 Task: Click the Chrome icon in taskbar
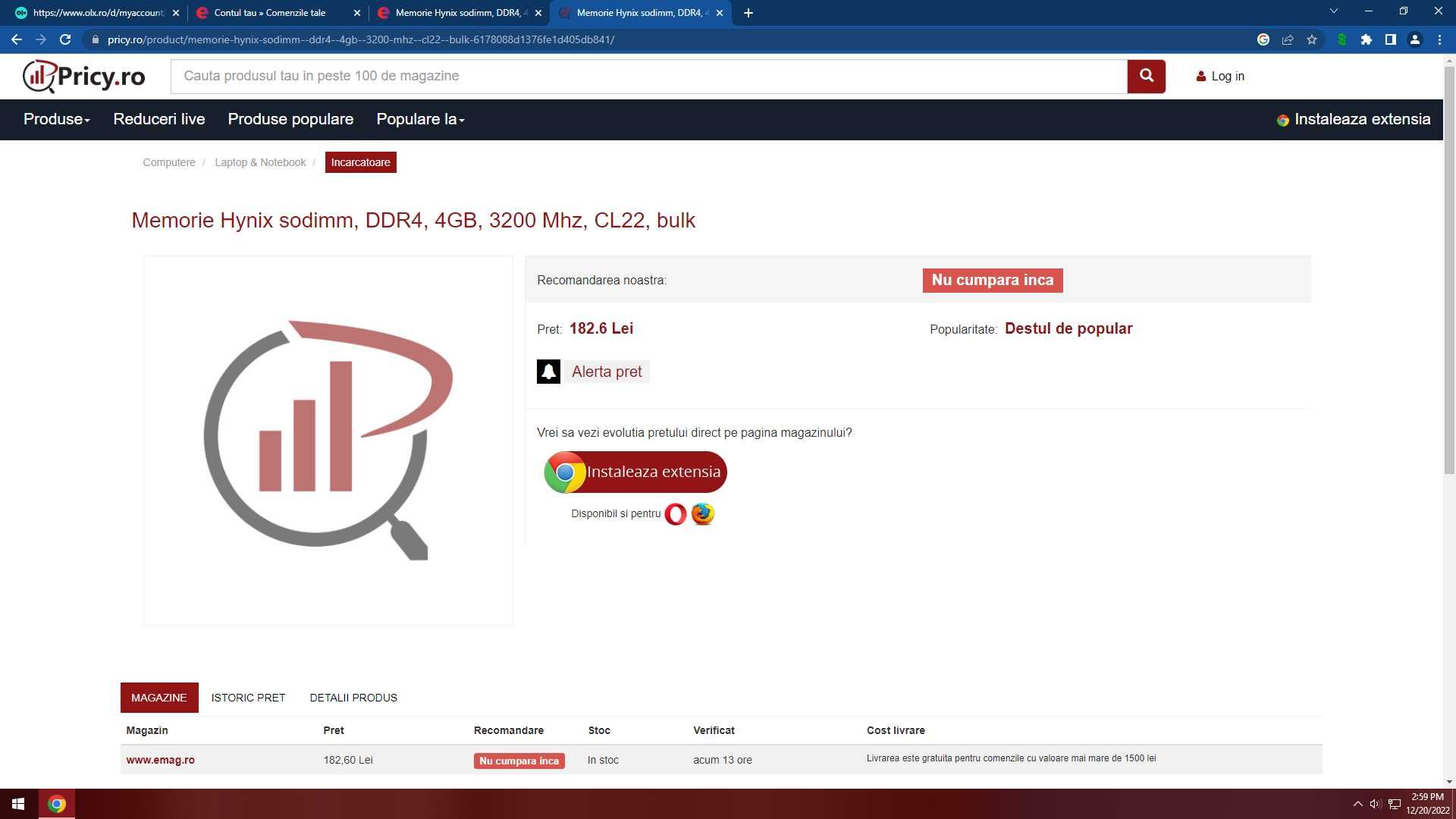click(56, 804)
